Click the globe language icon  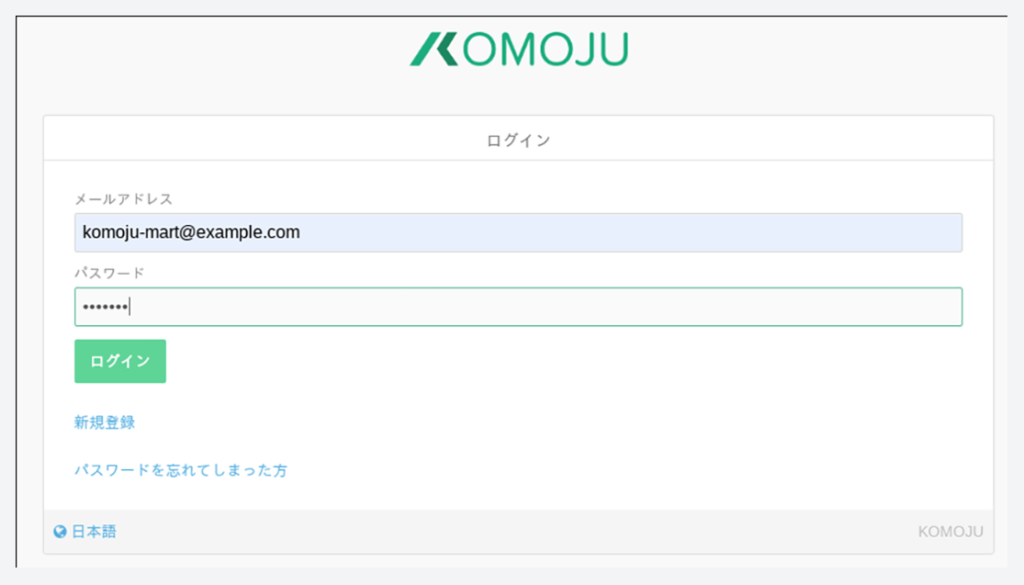[x=60, y=531]
